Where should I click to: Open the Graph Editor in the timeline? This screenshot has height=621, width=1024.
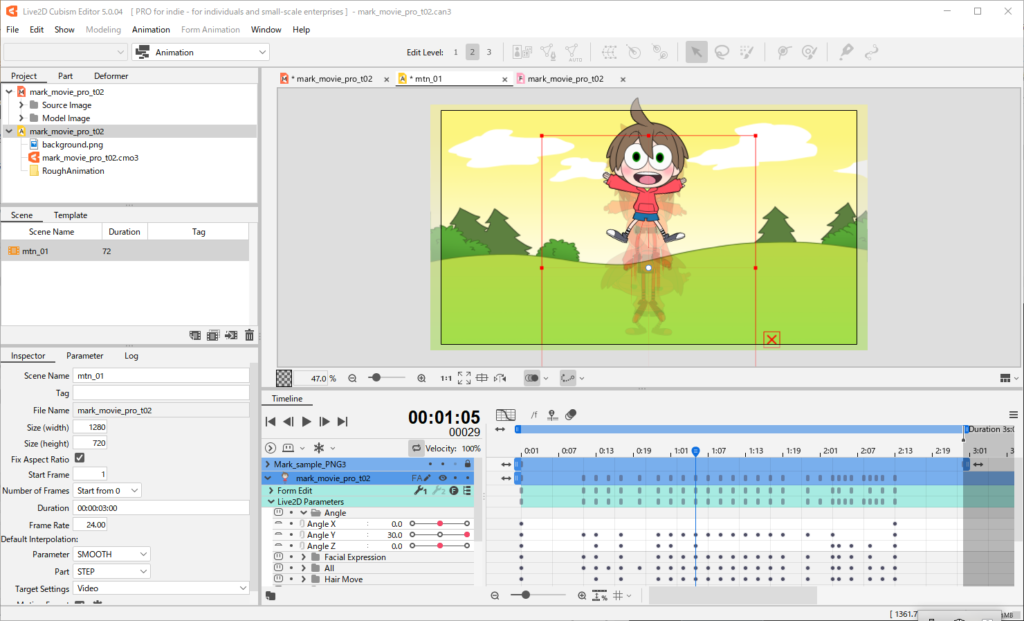(505, 414)
